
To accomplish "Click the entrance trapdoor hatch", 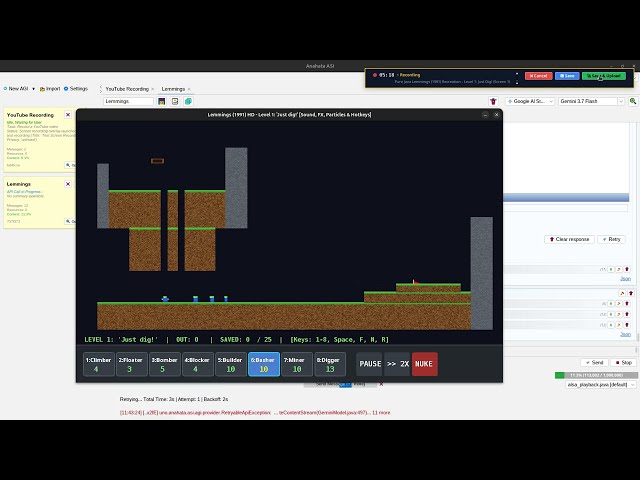I will point(158,161).
